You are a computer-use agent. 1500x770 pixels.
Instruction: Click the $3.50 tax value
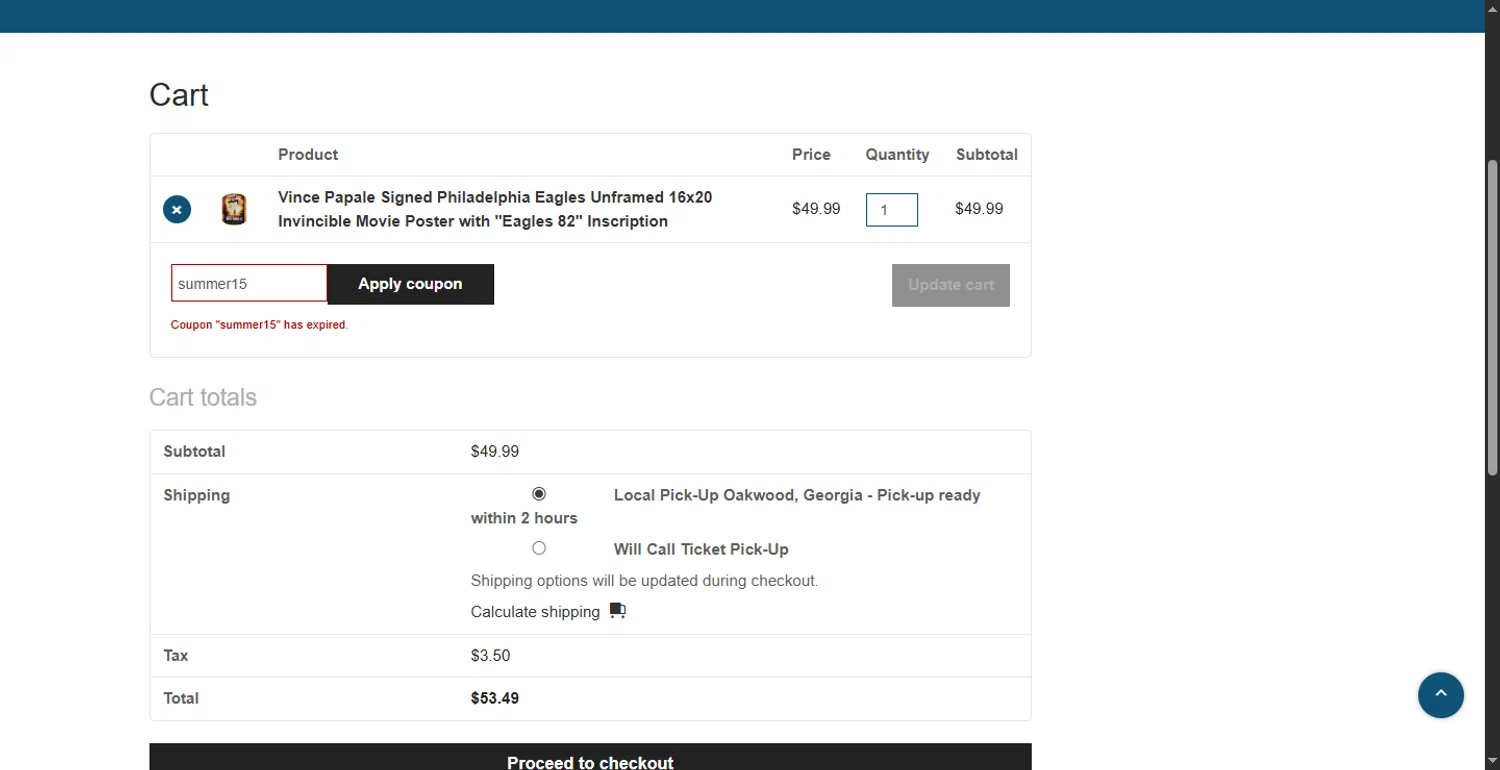pyautogui.click(x=491, y=656)
